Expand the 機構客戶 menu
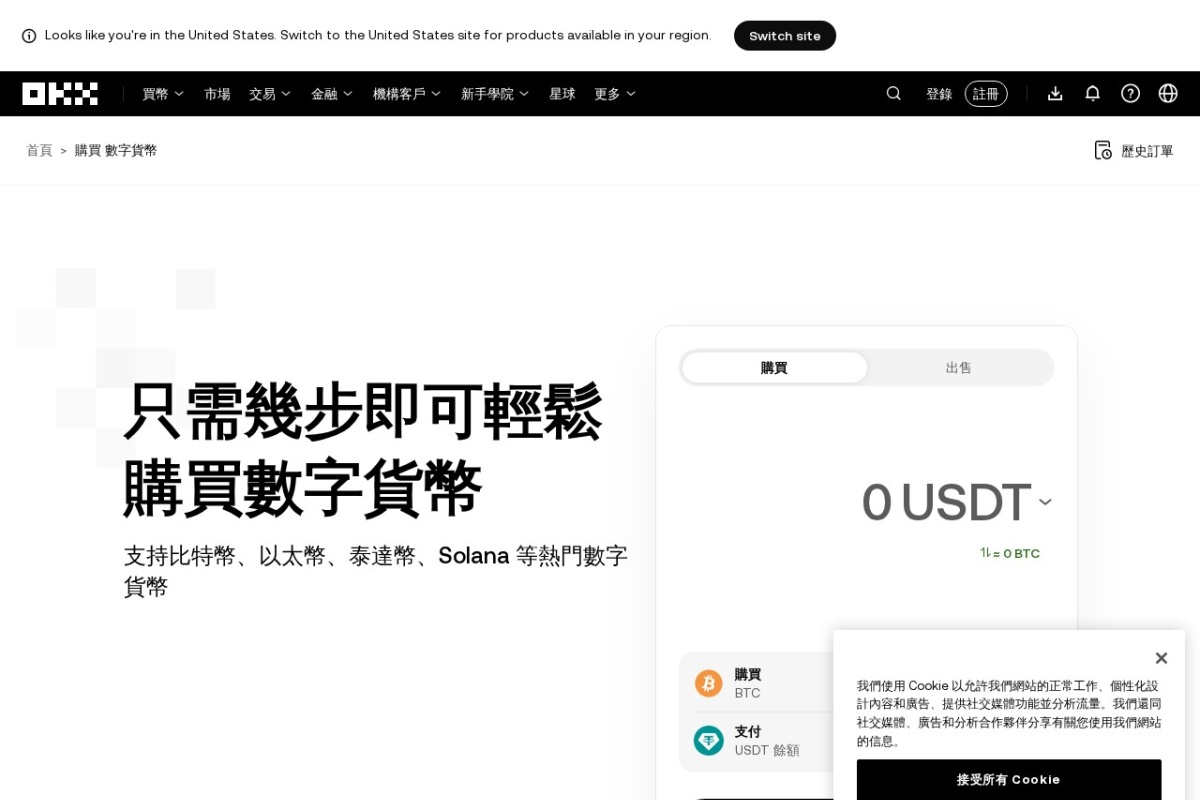The width and height of the screenshot is (1200, 800). 407,94
